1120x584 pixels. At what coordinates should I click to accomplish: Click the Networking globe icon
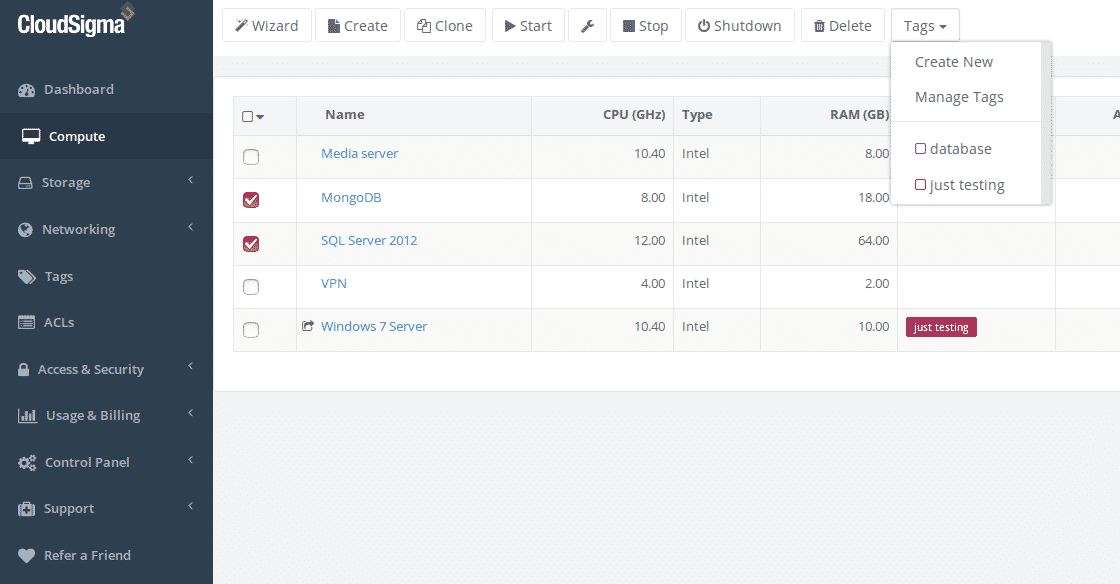[x=26, y=230]
